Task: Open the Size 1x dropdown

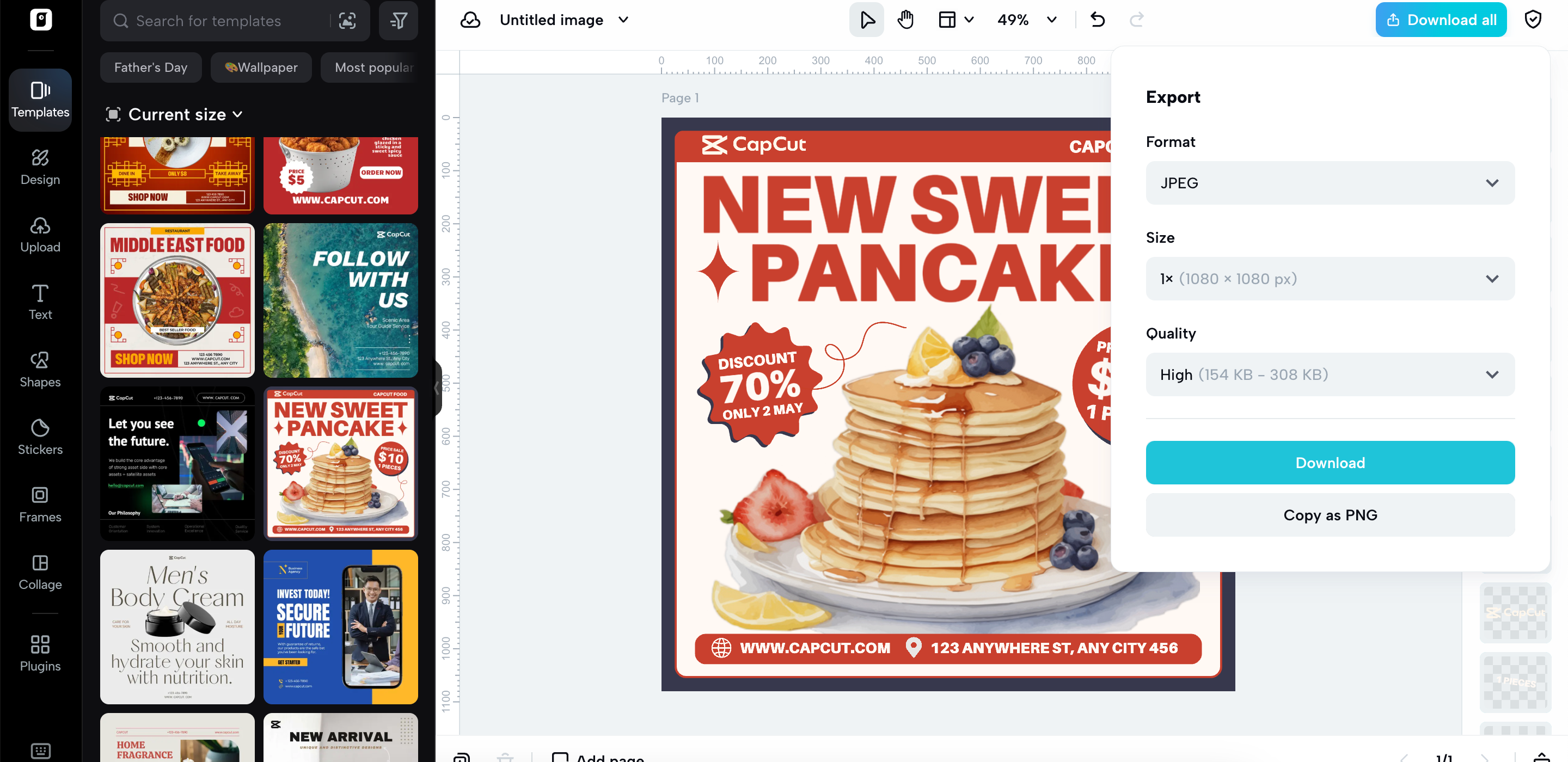Action: click(x=1330, y=279)
